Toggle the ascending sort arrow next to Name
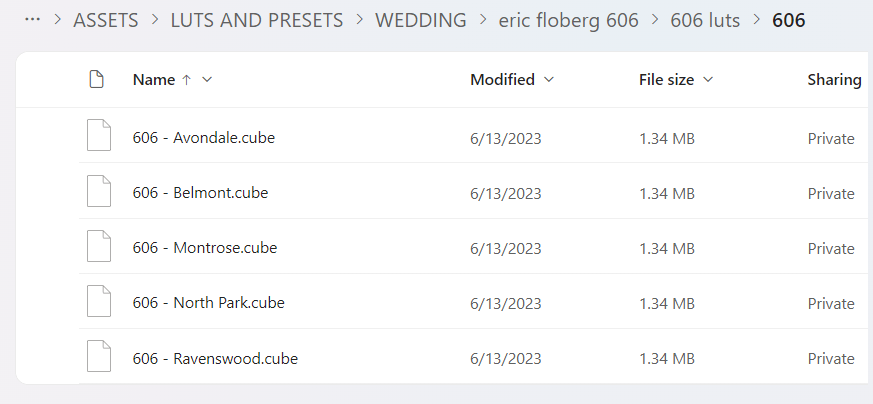The image size is (873, 404). click(187, 80)
